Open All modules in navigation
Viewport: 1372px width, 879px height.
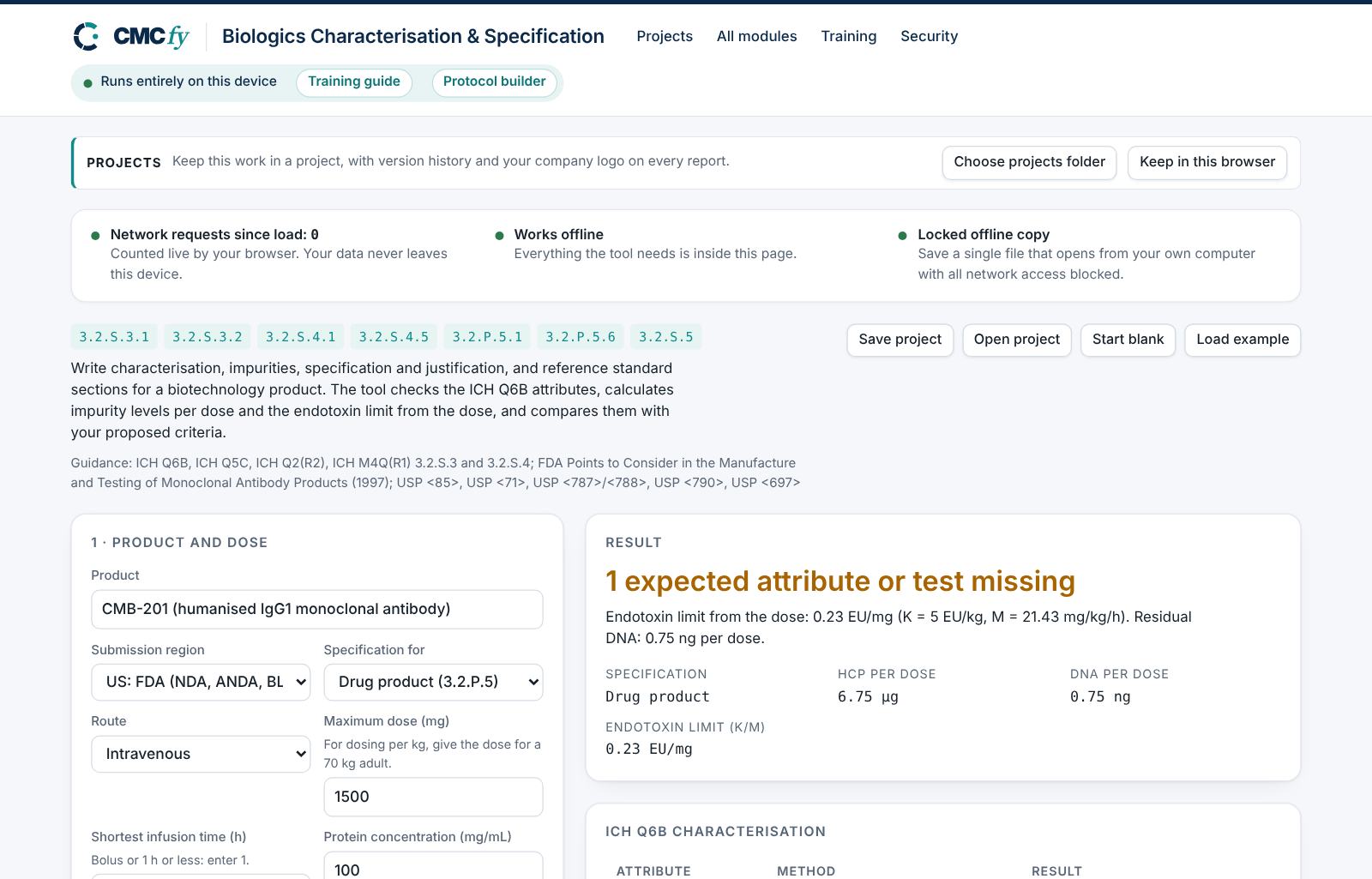(x=756, y=36)
